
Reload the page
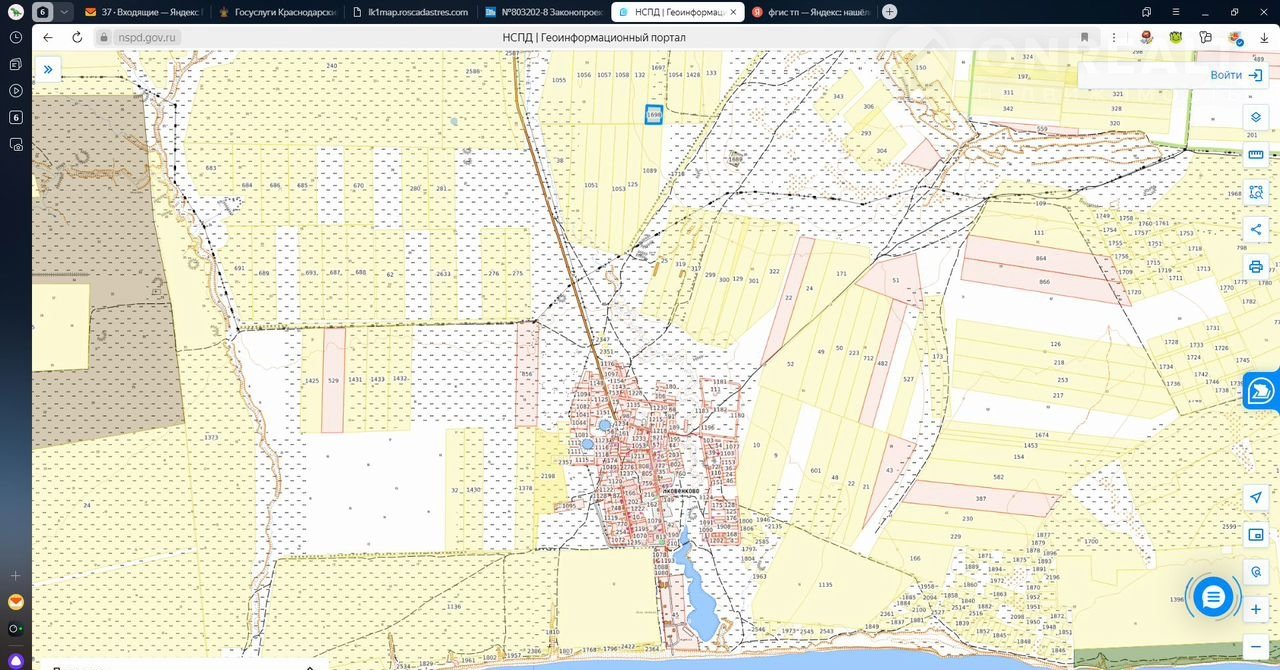click(x=77, y=37)
